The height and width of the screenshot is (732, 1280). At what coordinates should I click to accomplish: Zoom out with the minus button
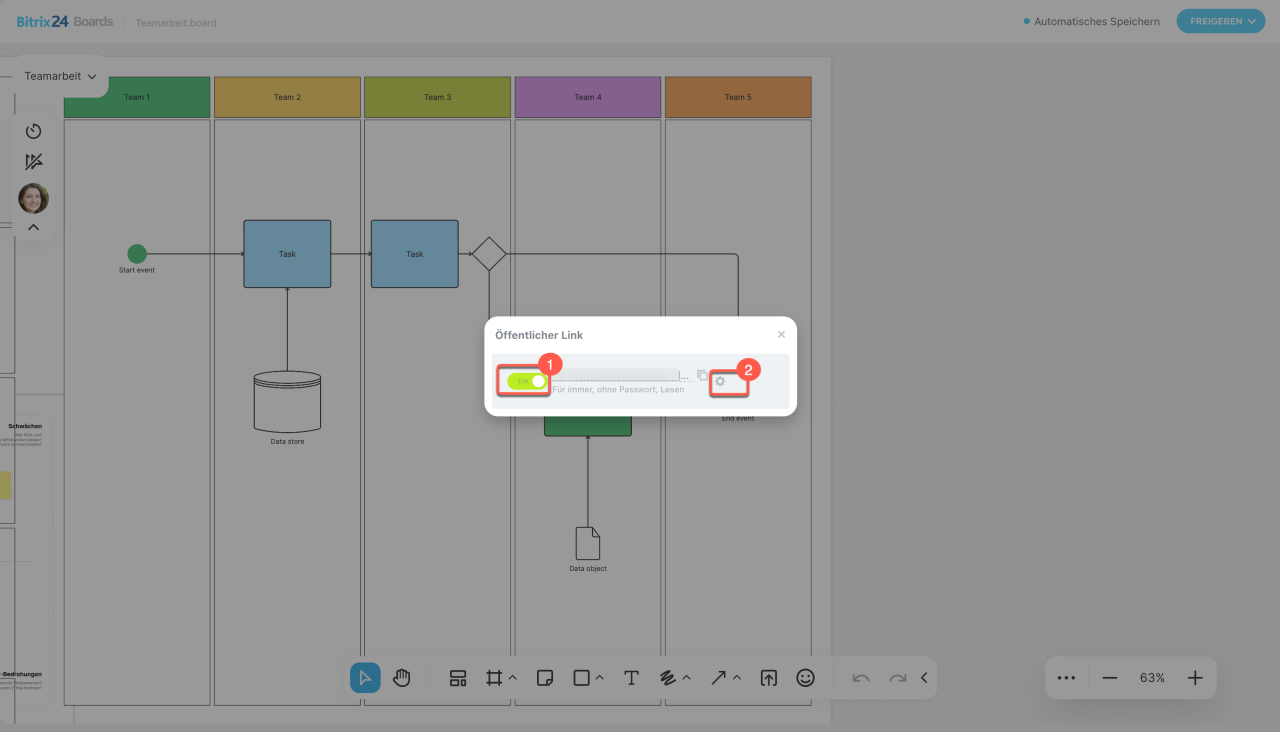tap(1109, 678)
